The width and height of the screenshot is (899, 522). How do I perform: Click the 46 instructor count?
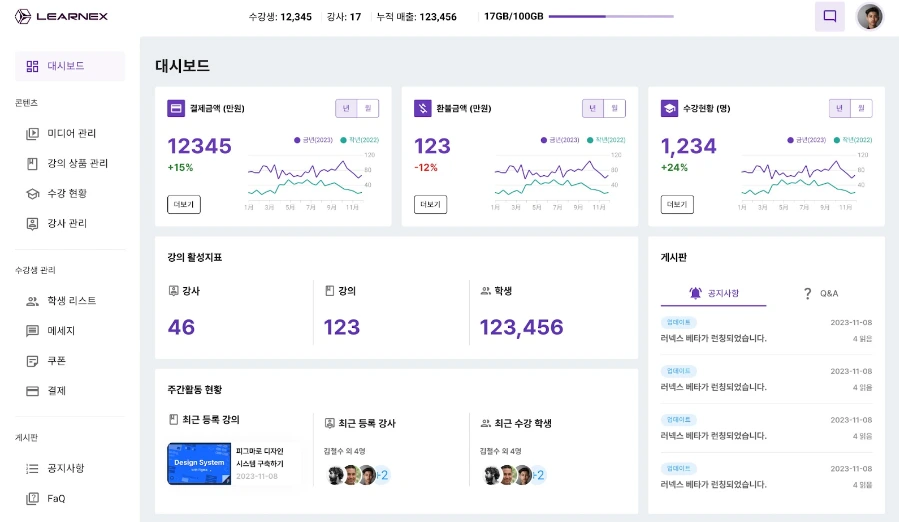tap(181, 327)
